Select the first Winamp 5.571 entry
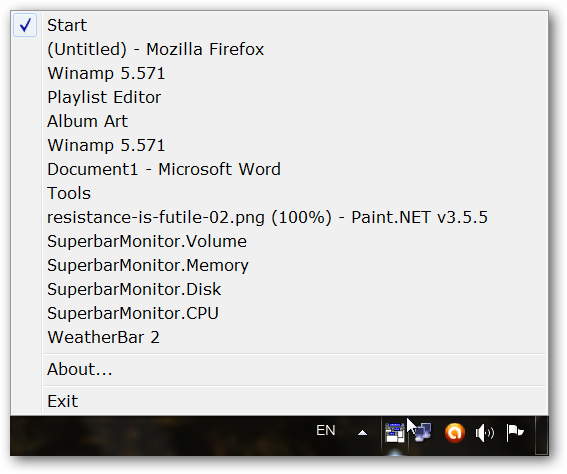 279,73
